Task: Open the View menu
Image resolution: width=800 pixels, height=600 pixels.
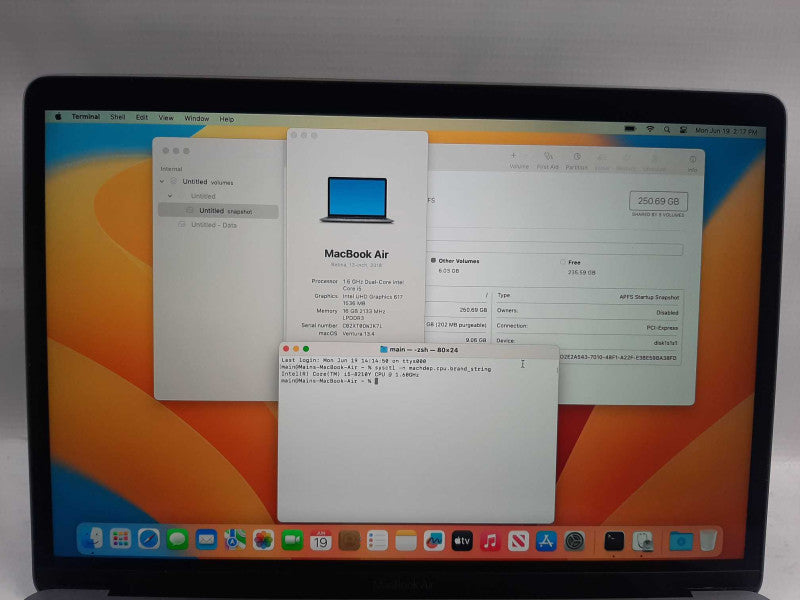Action: 166,118
